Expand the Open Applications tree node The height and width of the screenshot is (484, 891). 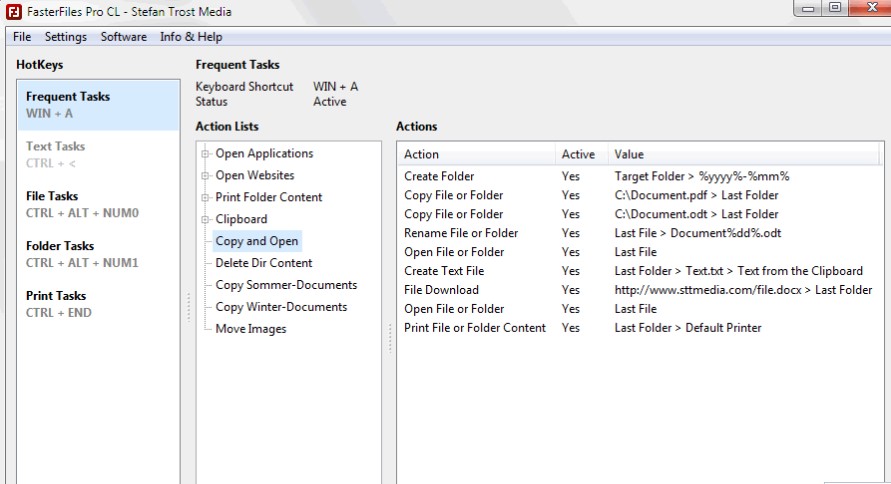click(x=206, y=154)
